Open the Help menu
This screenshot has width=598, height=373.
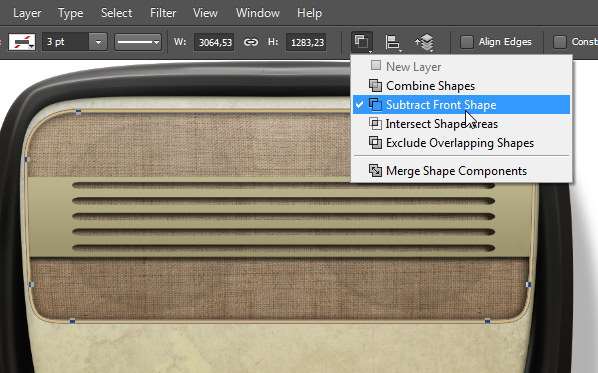coord(309,13)
